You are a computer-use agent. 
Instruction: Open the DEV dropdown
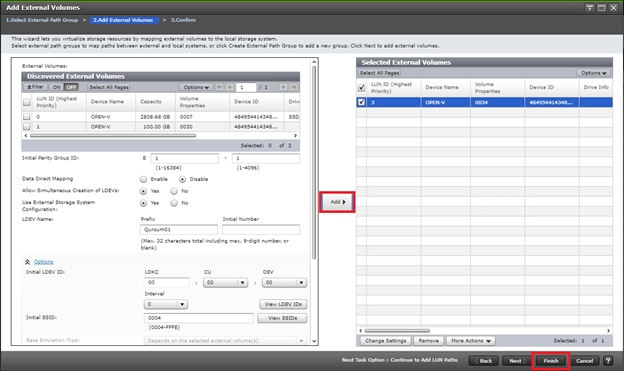pyautogui.click(x=284, y=282)
